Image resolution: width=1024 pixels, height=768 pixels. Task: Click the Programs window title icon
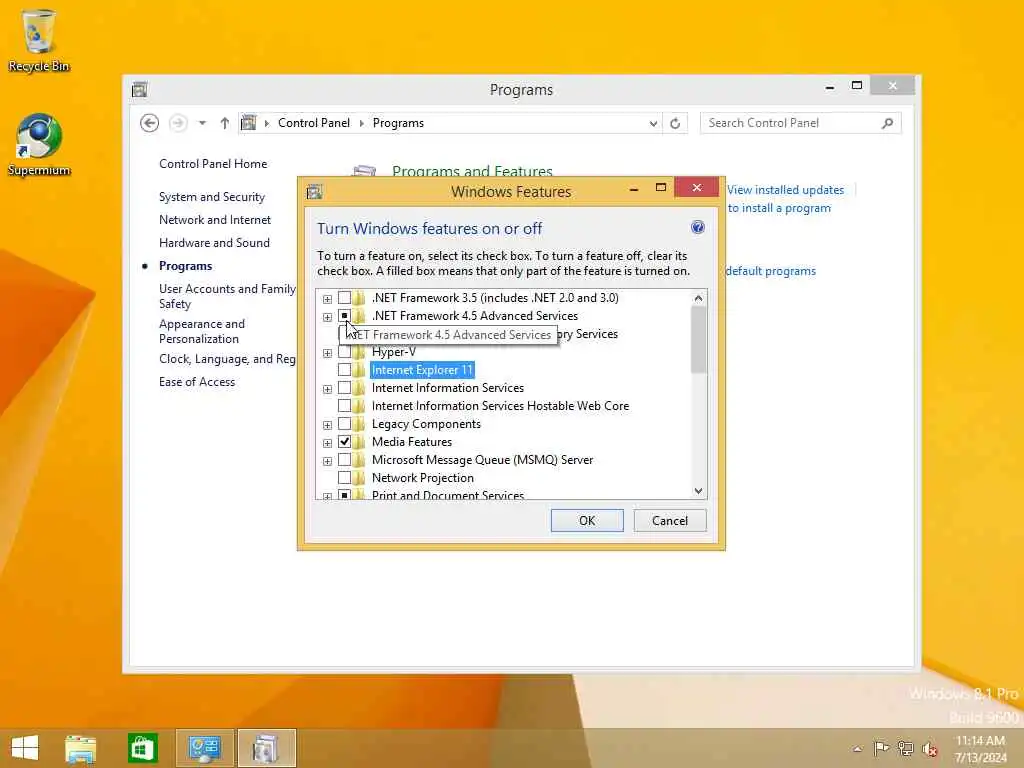coord(140,89)
